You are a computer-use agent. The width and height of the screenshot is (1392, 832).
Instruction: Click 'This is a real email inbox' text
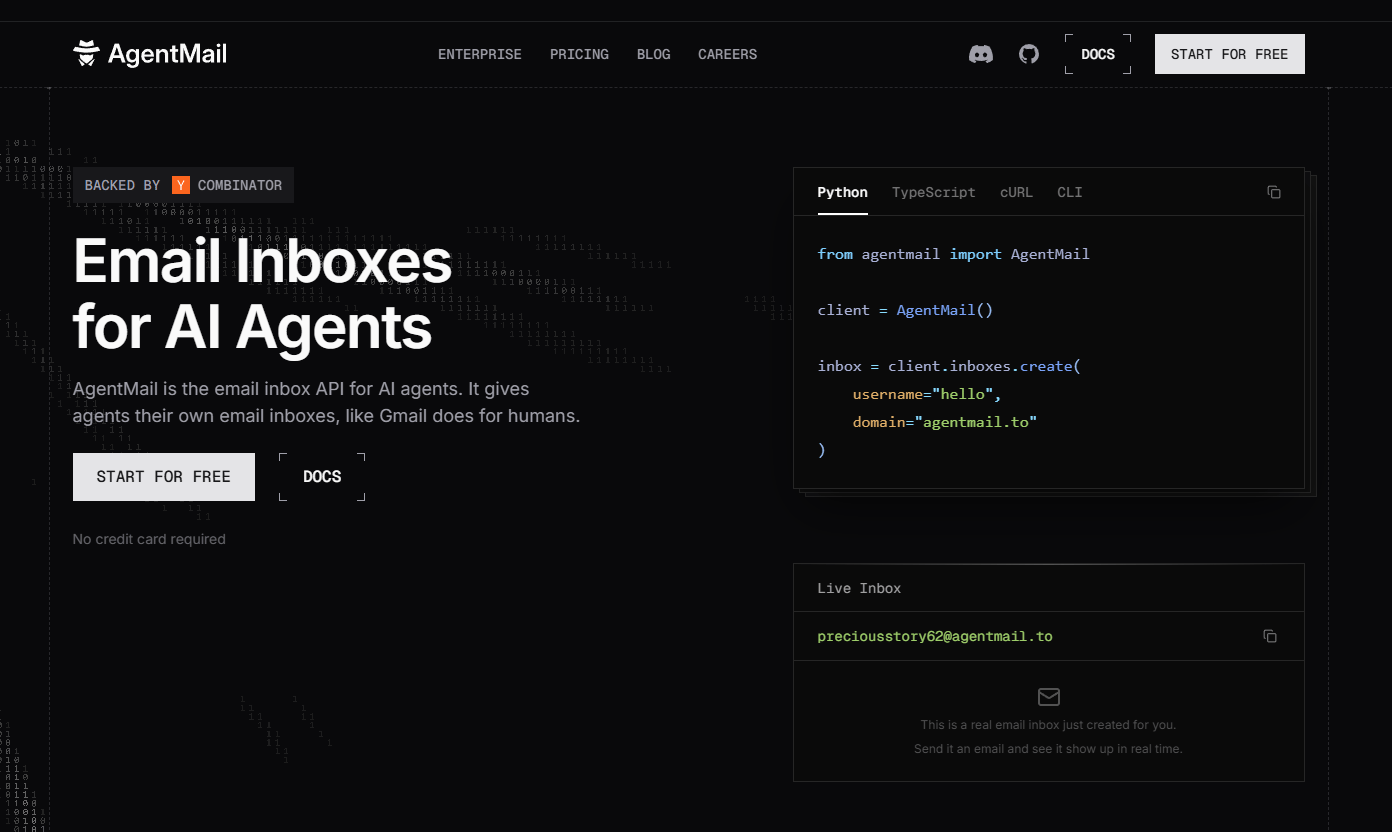point(1048,725)
